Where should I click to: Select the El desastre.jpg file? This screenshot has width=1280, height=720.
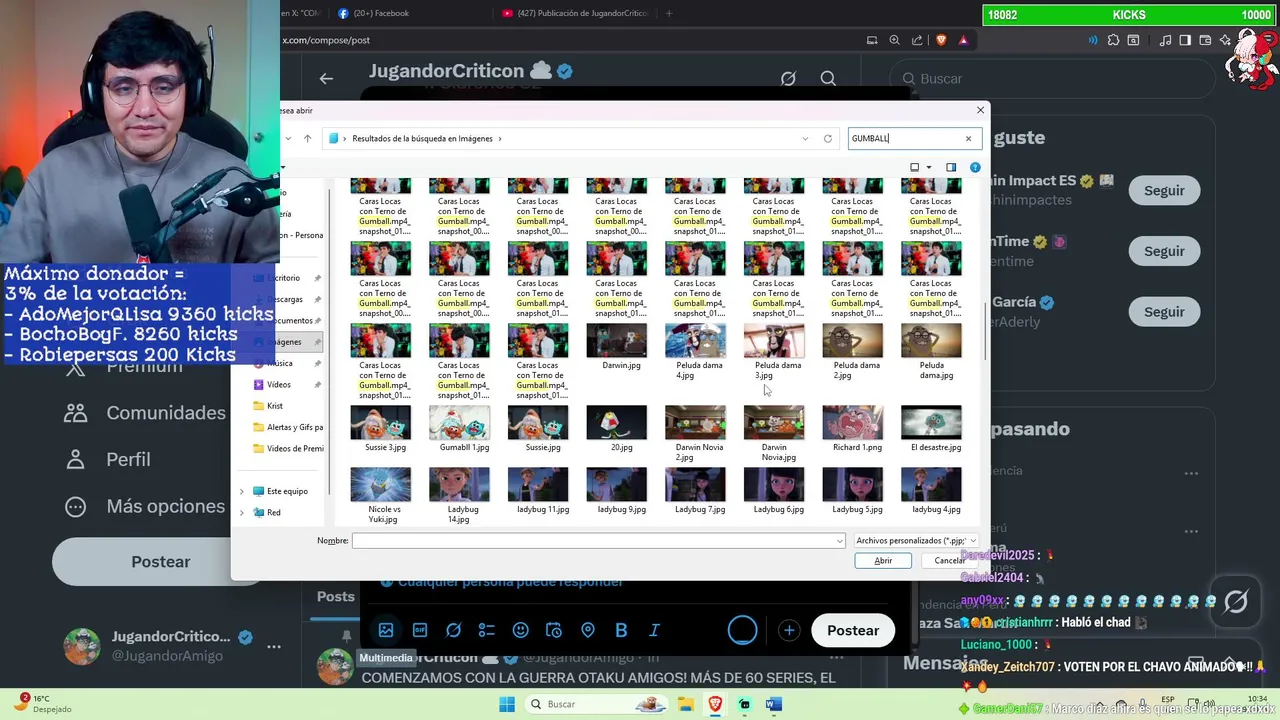click(932, 430)
